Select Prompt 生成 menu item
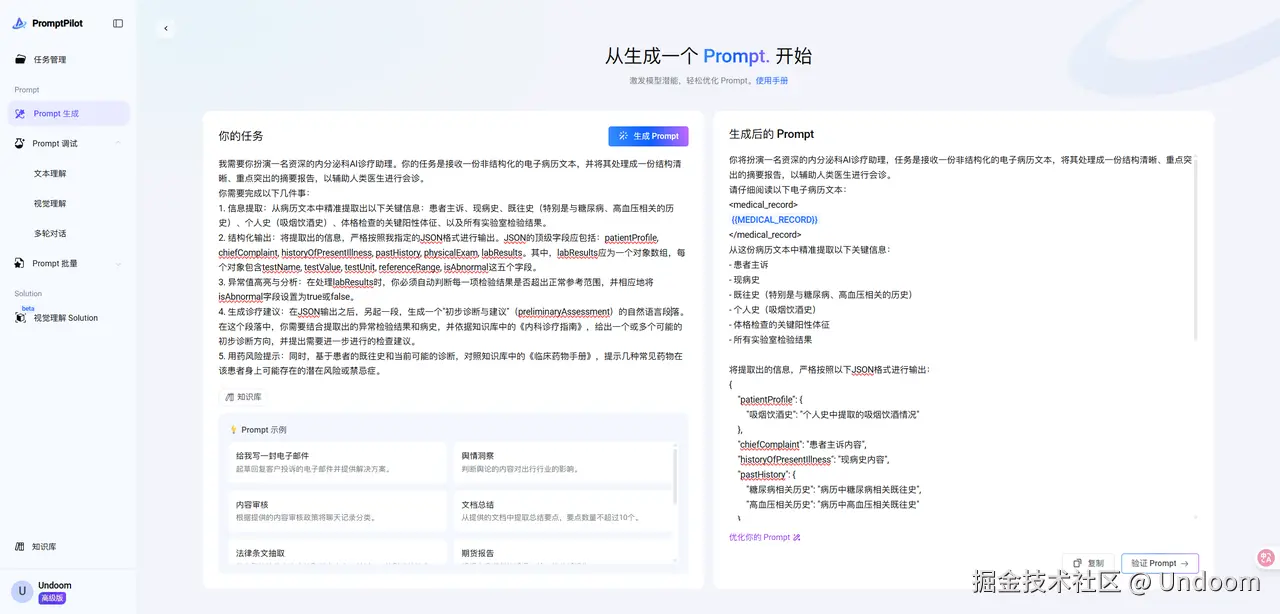This screenshot has height=614, width=1280. [69, 114]
